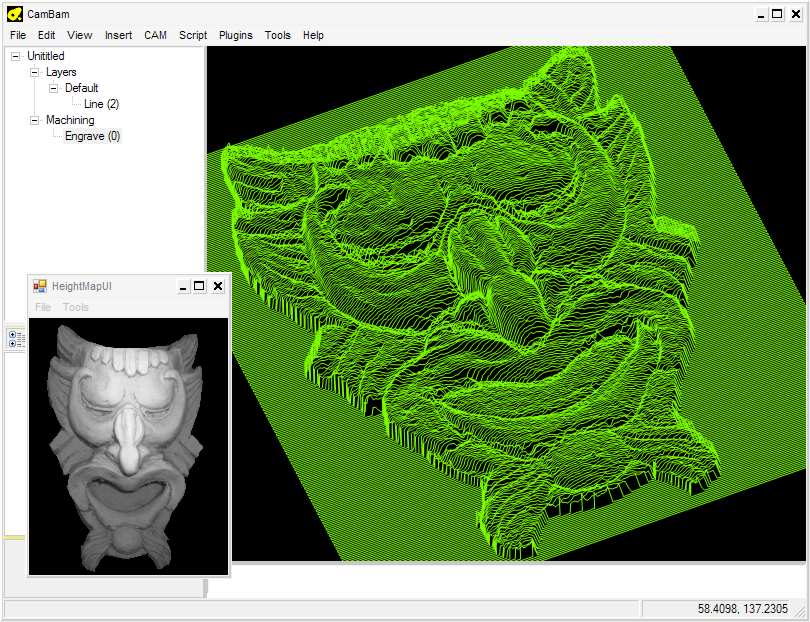The height and width of the screenshot is (622, 810).
Task: Click the HeightMapUI window icon
Action: coord(40,286)
